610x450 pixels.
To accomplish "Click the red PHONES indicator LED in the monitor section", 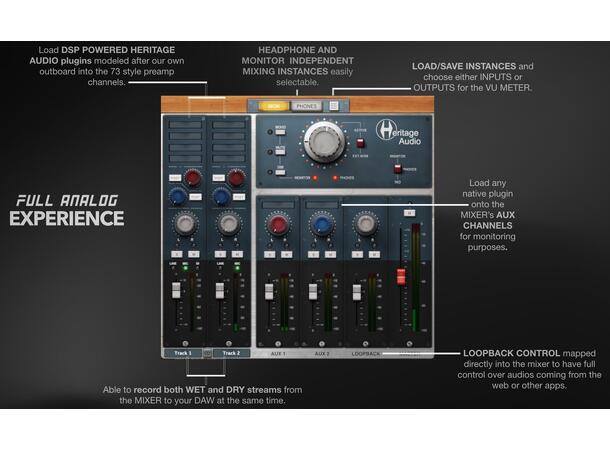I will coord(335,178).
